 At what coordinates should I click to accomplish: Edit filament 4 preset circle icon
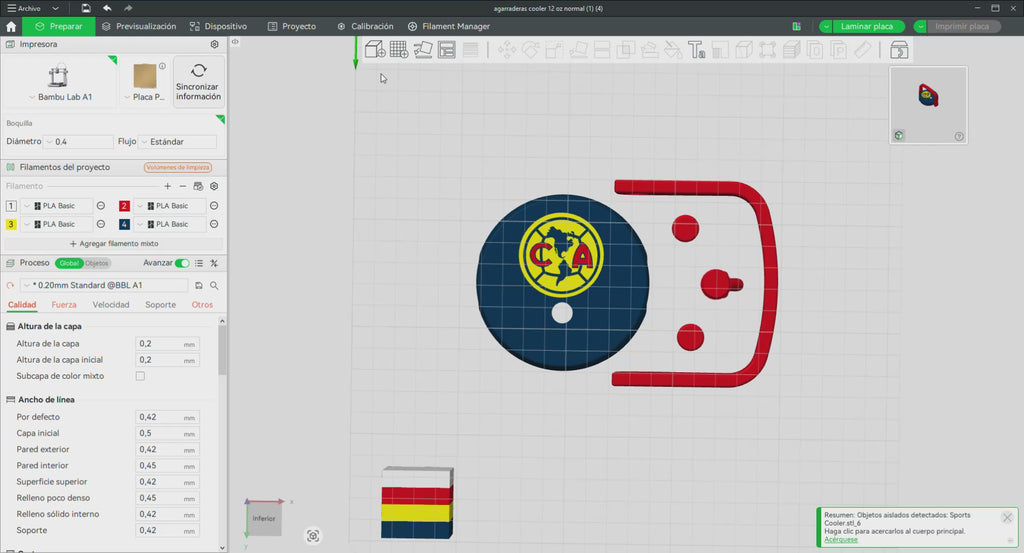click(x=214, y=224)
